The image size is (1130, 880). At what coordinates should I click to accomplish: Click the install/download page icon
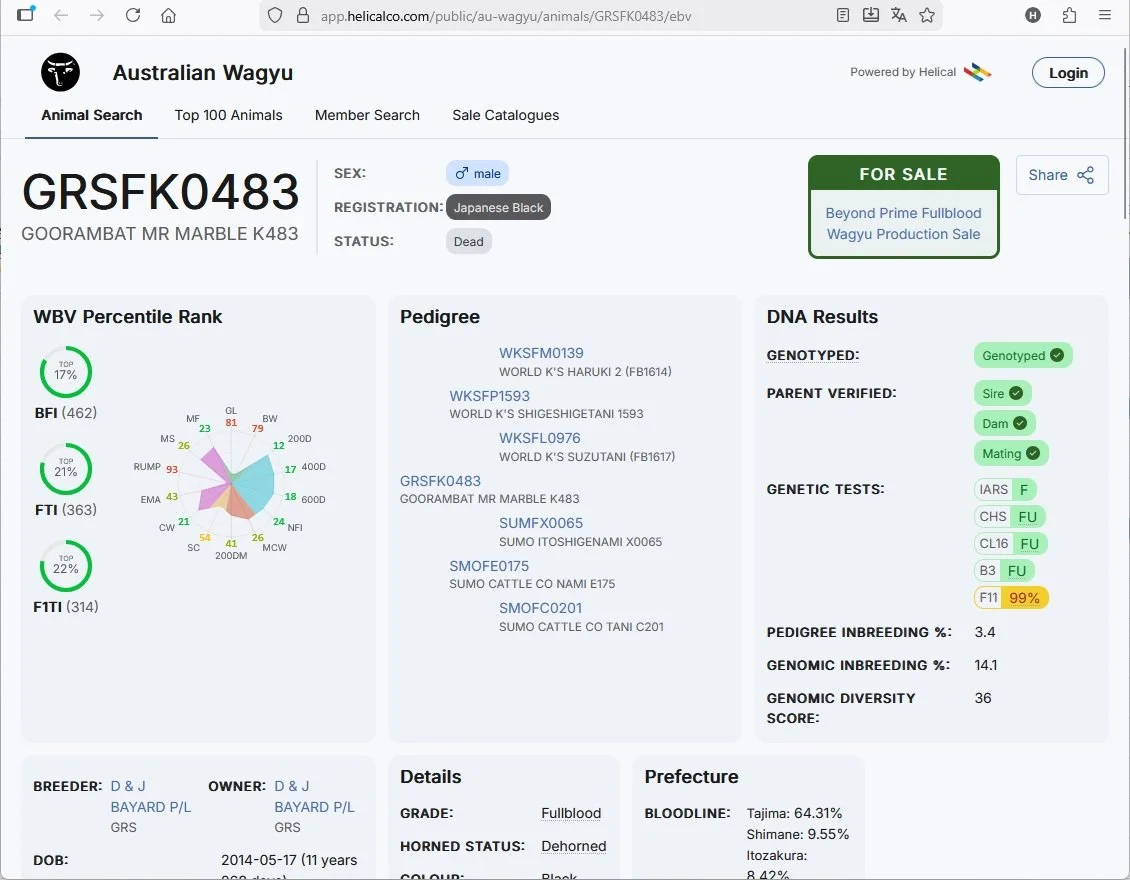pos(871,15)
